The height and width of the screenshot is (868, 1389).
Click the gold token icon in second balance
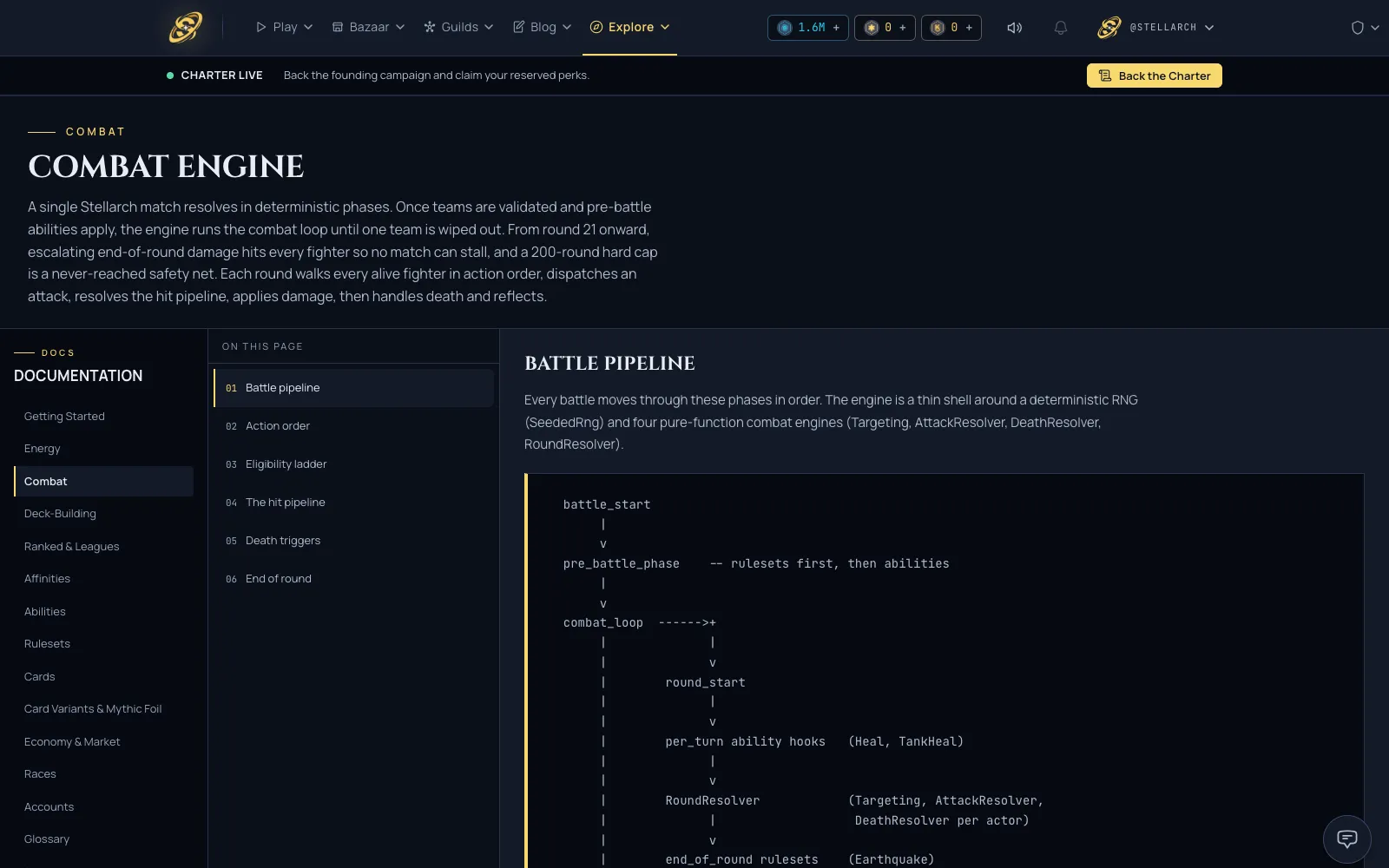[x=872, y=28]
